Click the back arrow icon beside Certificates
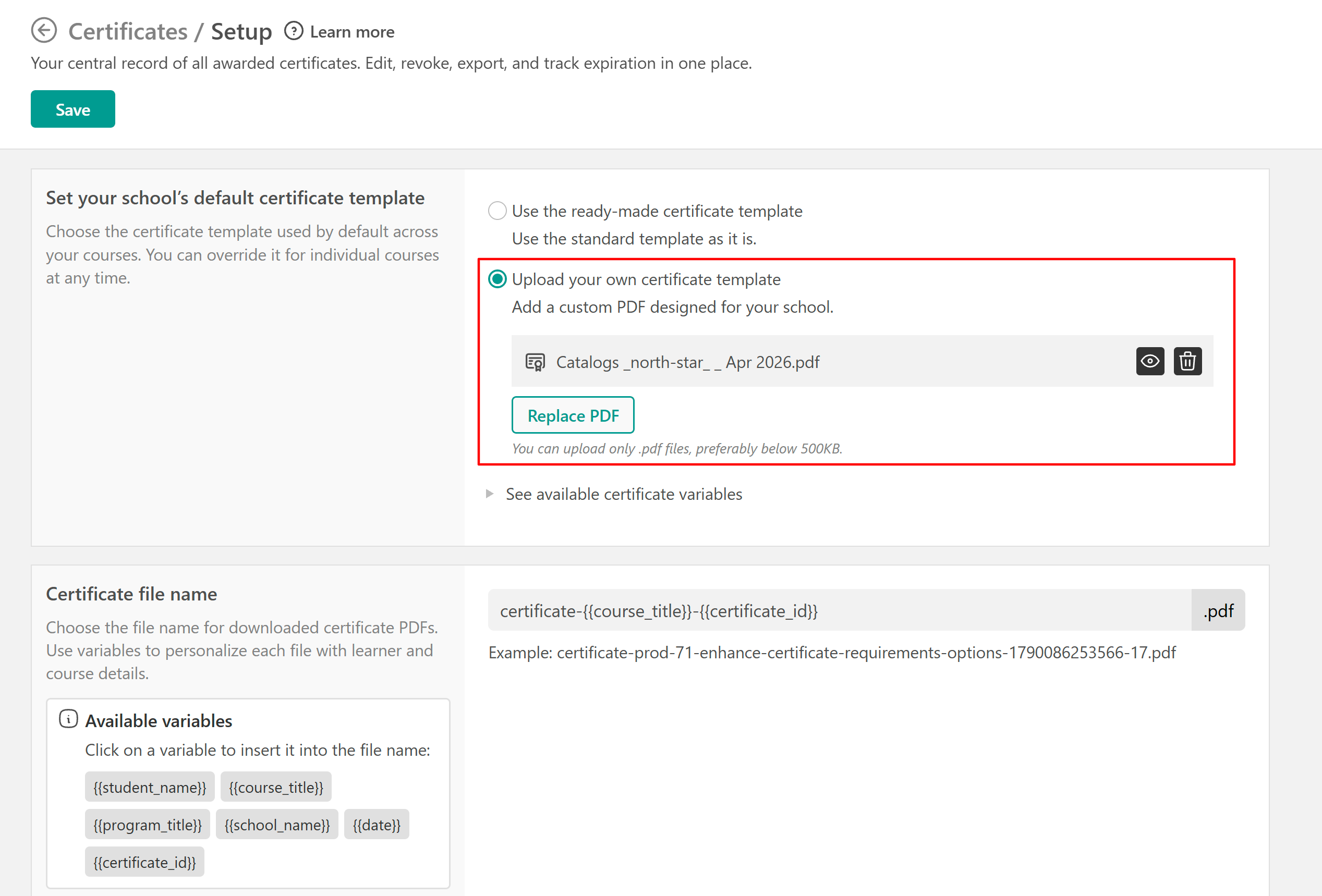This screenshot has width=1322, height=896. pos(44,31)
